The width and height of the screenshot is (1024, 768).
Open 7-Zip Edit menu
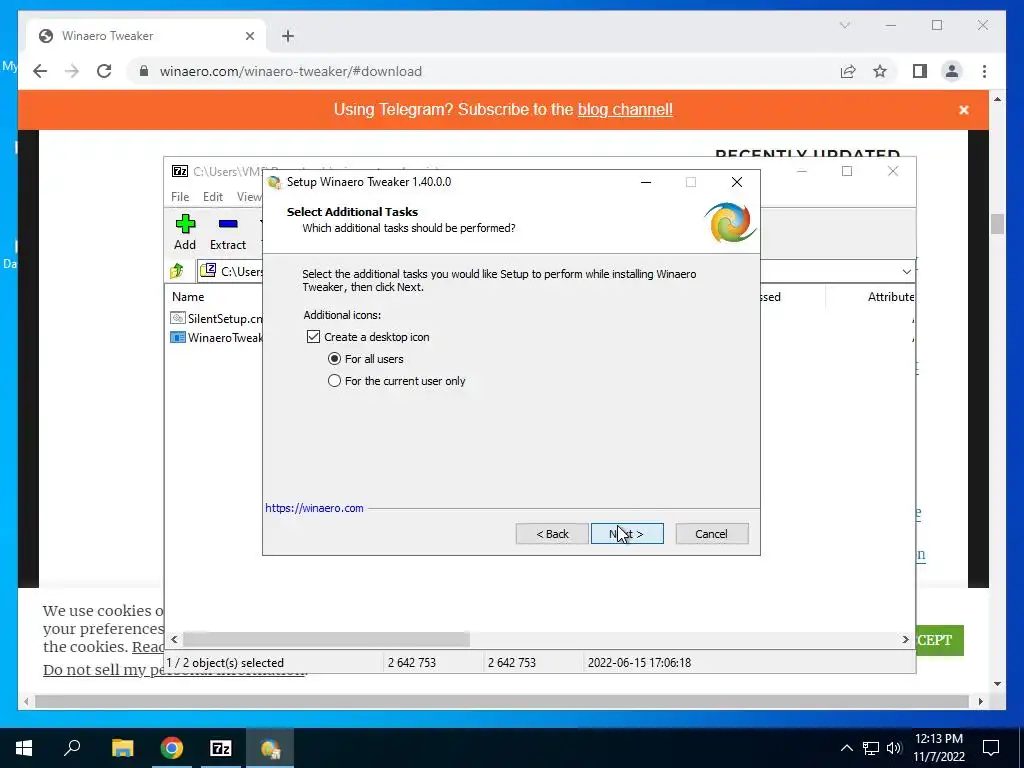click(x=213, y=197)
